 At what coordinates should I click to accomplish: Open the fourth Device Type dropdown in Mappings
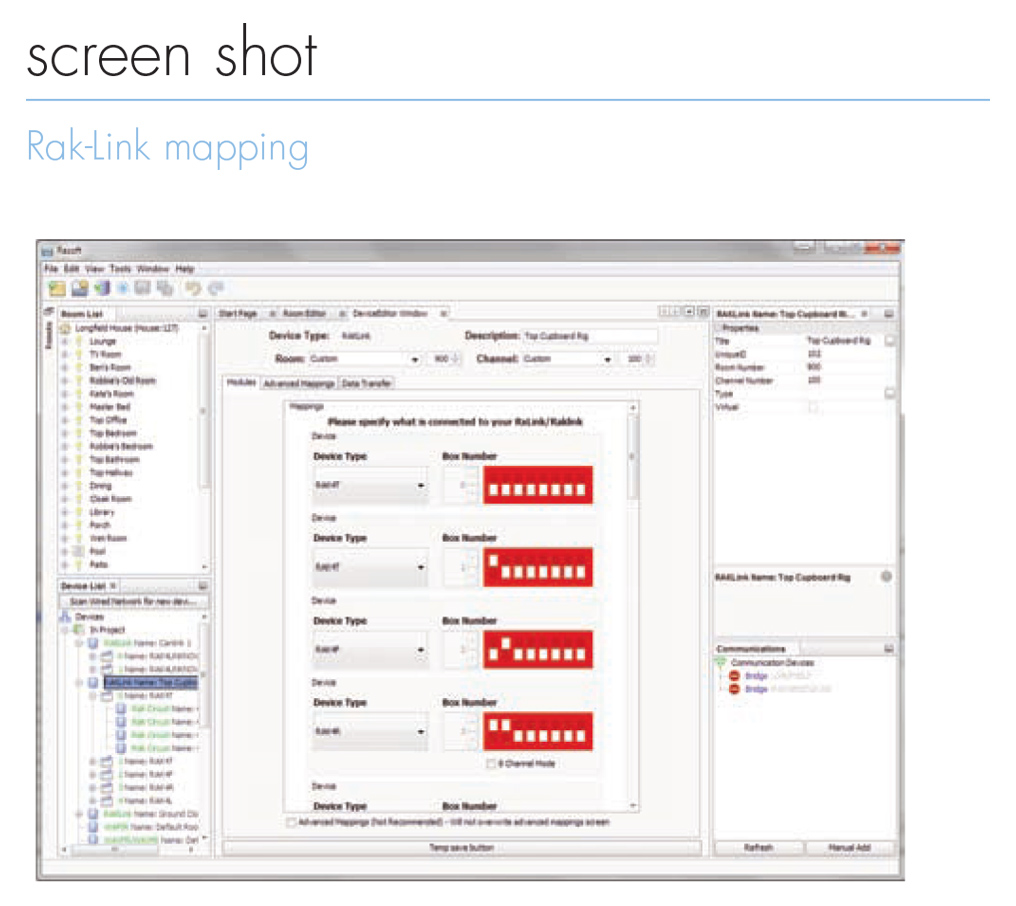pos(370,731)
